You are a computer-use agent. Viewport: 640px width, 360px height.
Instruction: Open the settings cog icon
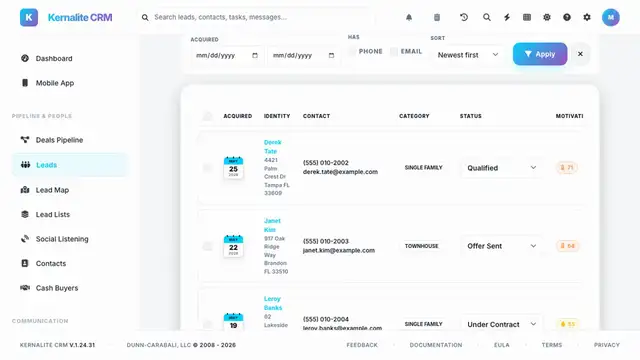point(587,18)
